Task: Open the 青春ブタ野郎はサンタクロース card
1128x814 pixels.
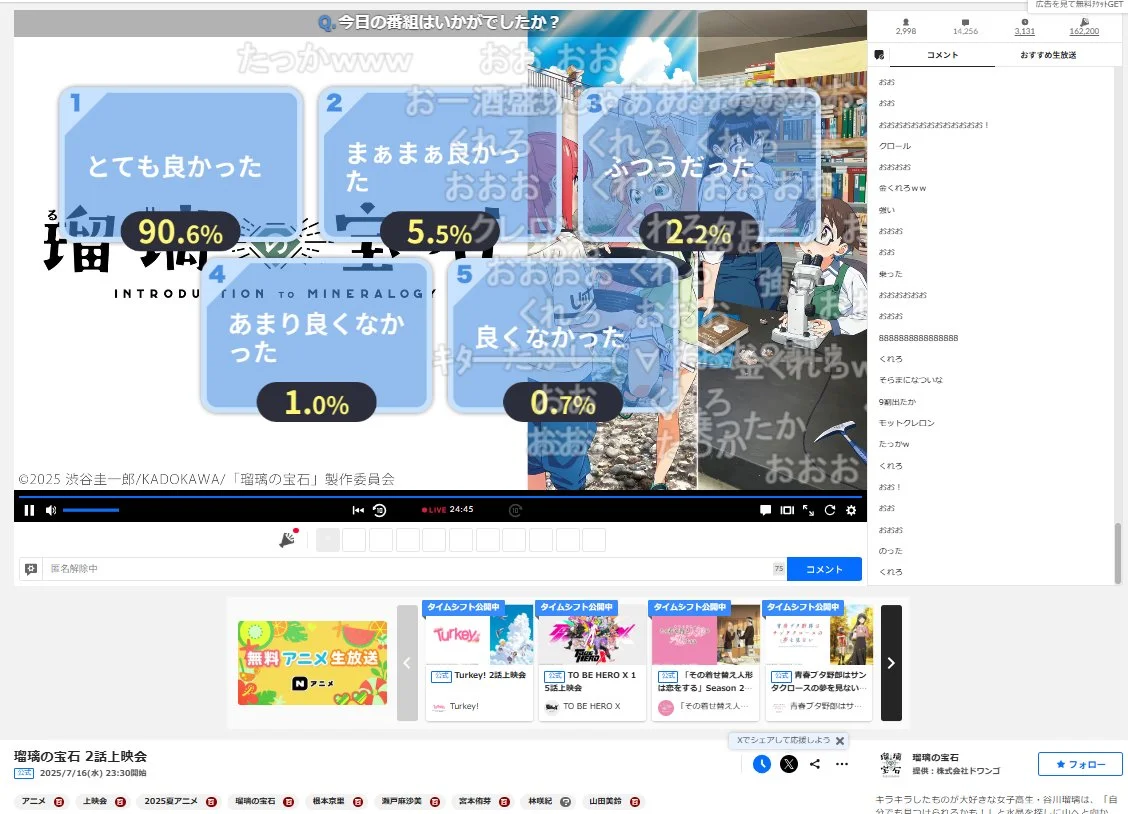Action: (819, 662)
